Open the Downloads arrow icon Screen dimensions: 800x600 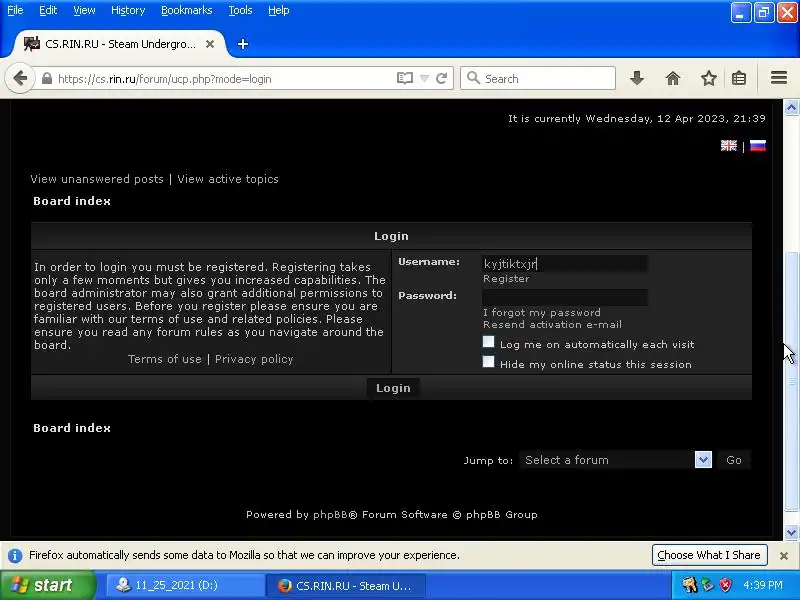coord(637,78)
